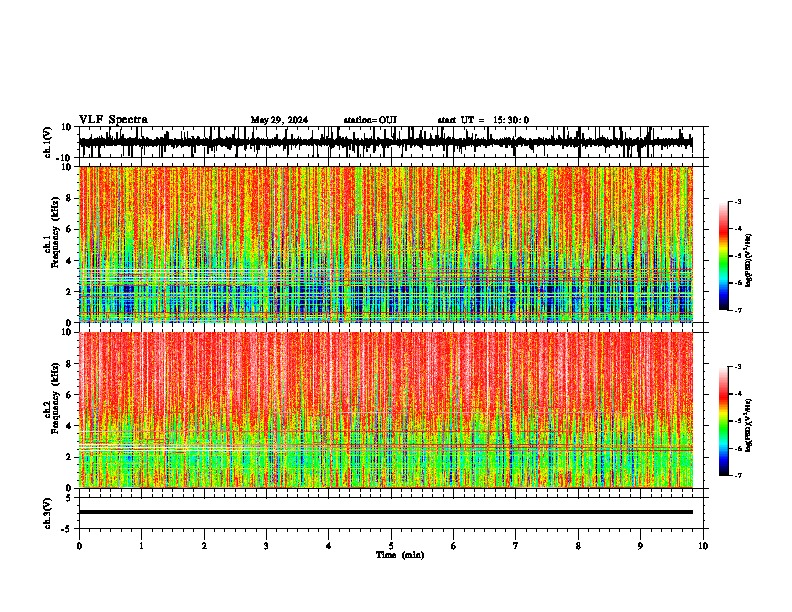This screenshot has width=792, height=612.
Task: Click the ch.1 color bar units label
Action: [749, 261]
